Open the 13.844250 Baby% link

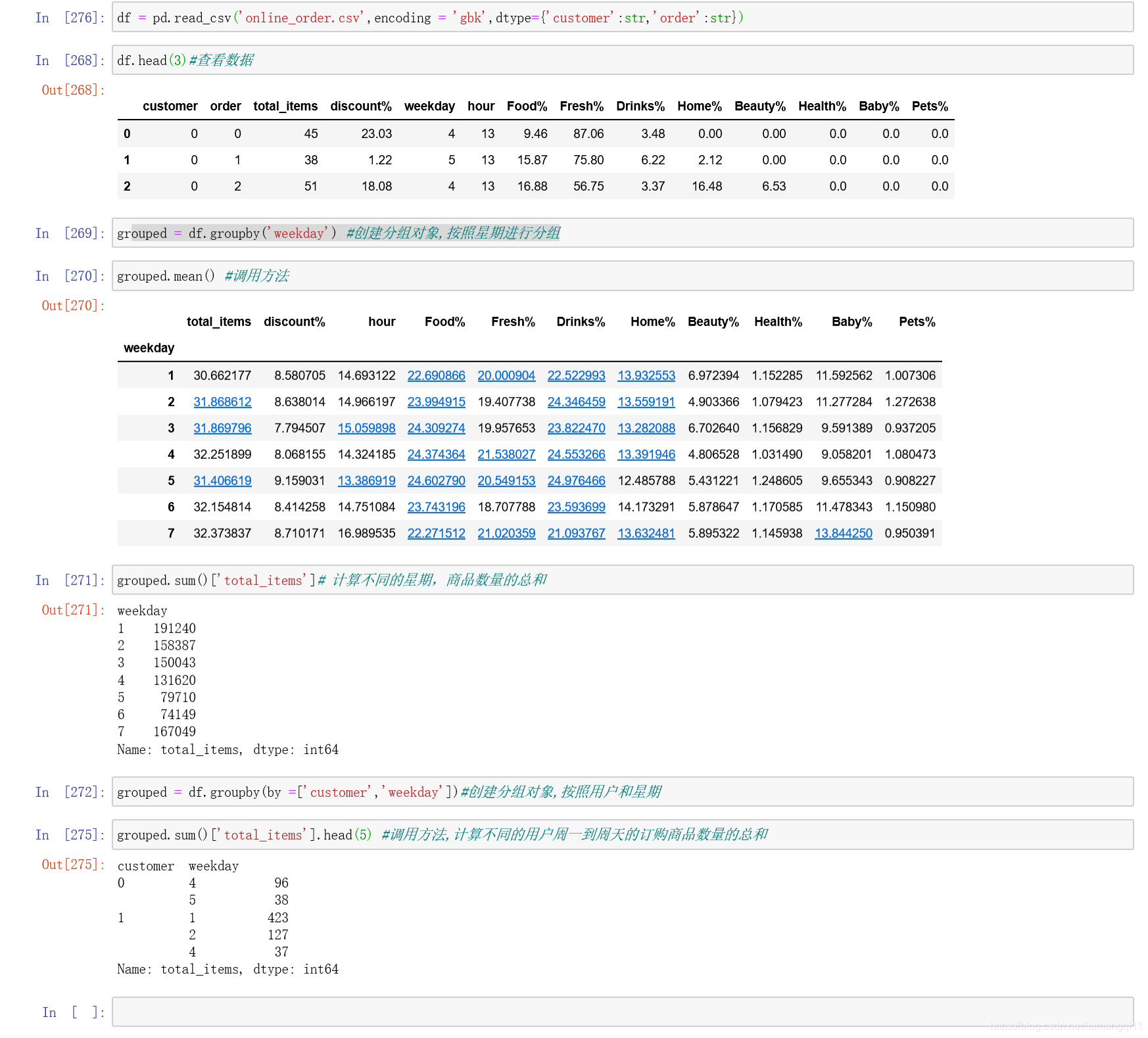[x=844, y=533]
